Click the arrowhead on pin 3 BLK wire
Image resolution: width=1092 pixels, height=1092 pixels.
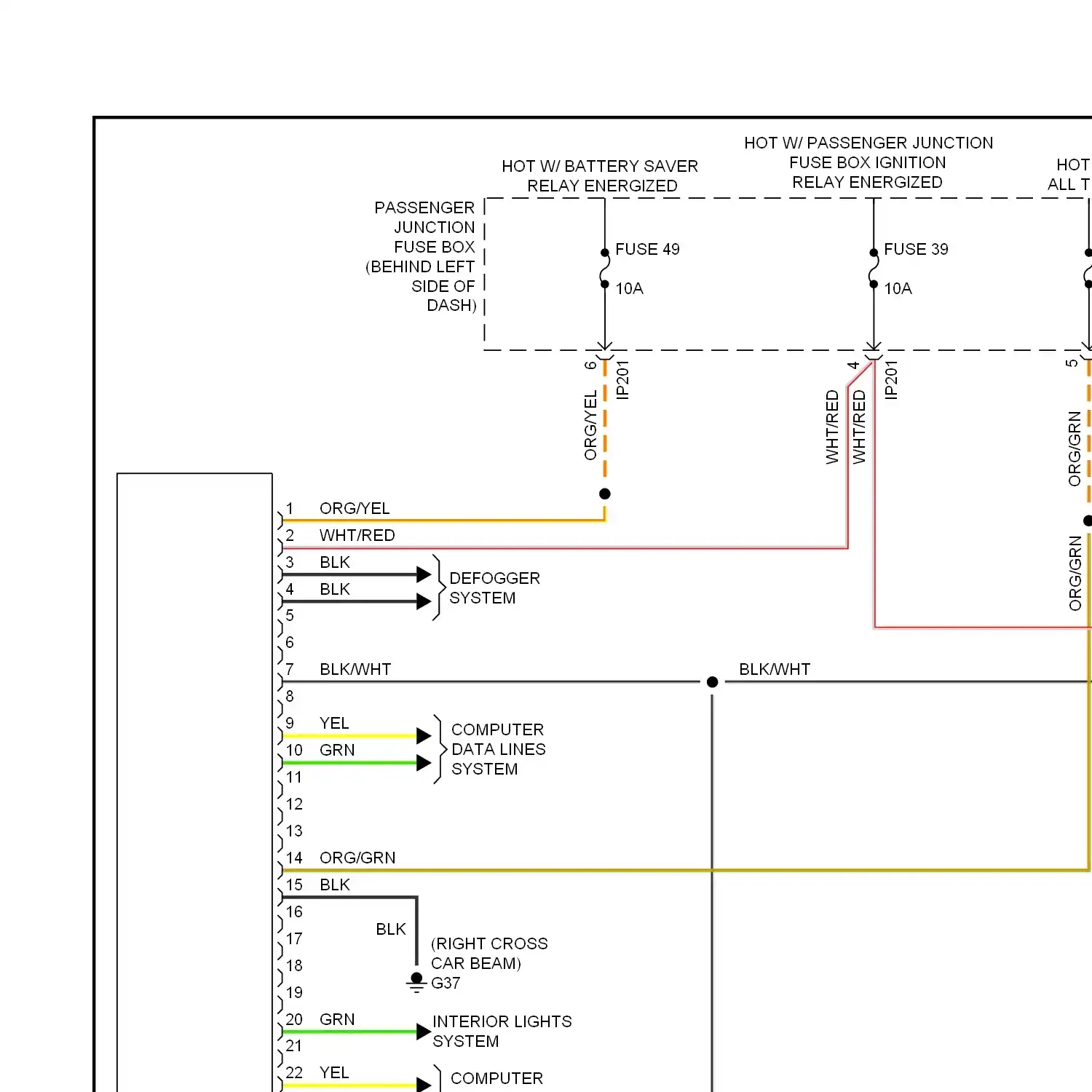point(424,574)
